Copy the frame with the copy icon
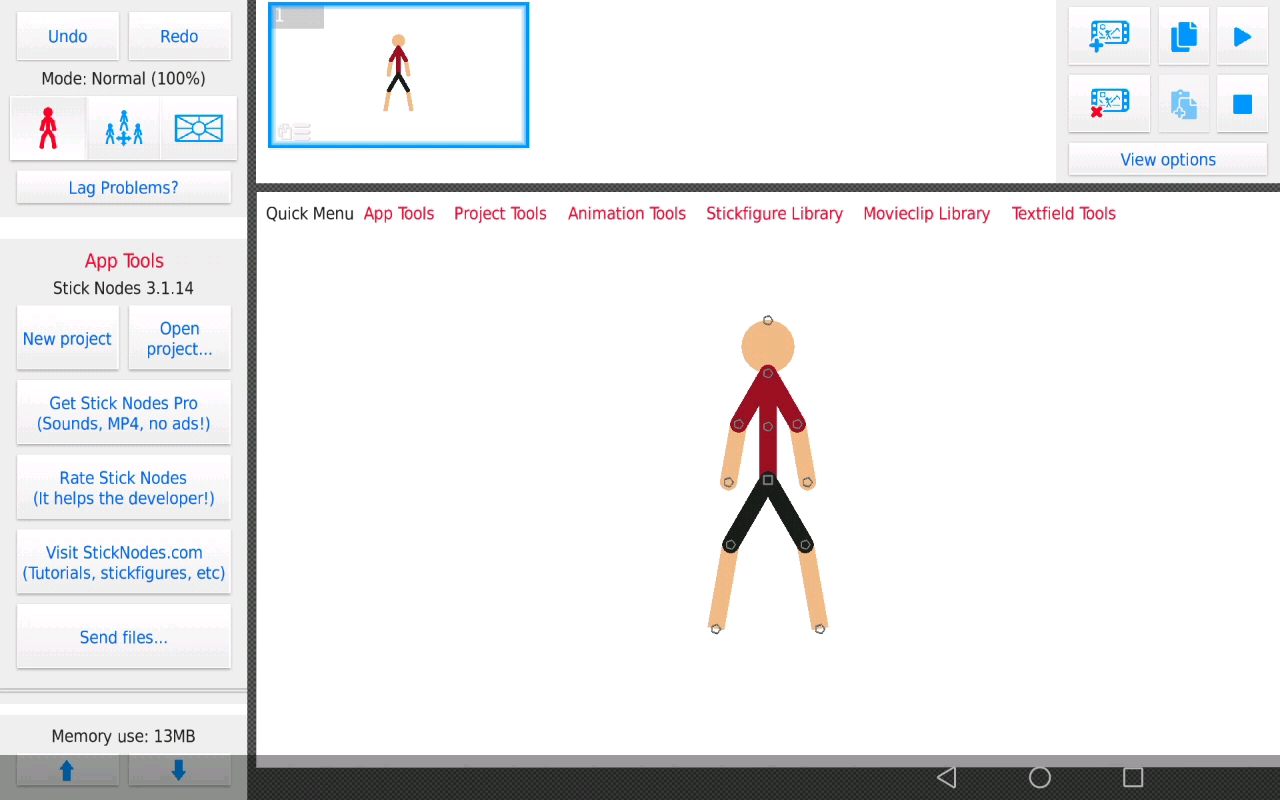 pos(1184,36)
